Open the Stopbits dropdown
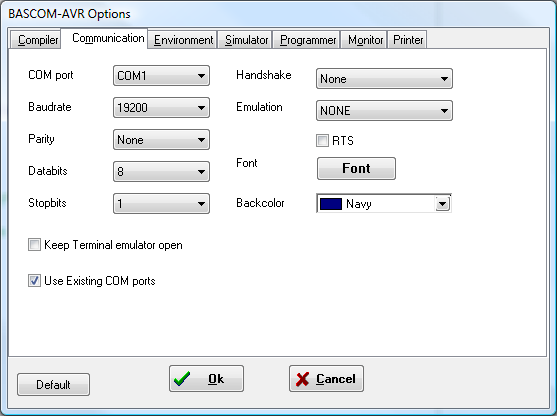The height and width of the screenshot is (416, 557). point(161,204)
